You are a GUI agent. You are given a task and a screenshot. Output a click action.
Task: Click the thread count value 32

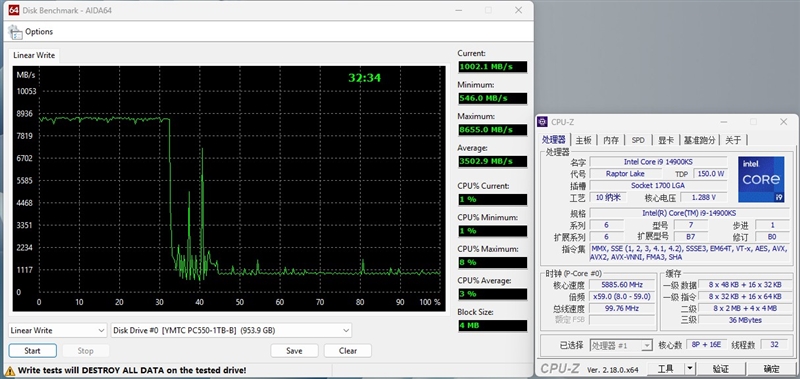click(x=774, y=345)
